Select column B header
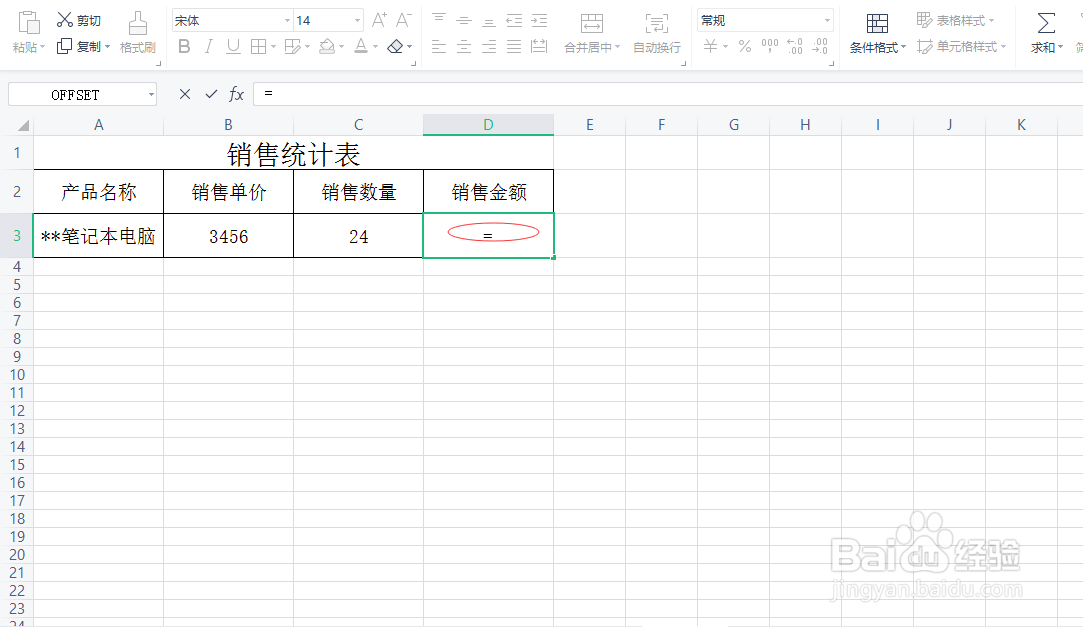The image size is (1083, 627). point(229,125)
